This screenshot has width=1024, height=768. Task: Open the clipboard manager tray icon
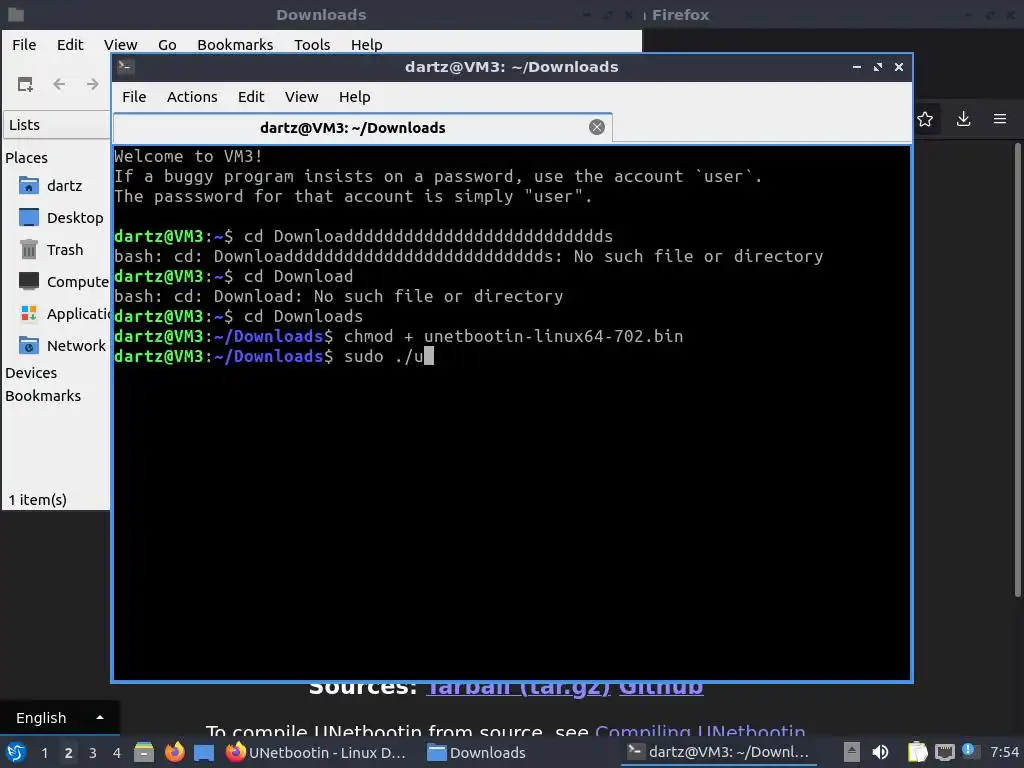click(x=917, y=752)
